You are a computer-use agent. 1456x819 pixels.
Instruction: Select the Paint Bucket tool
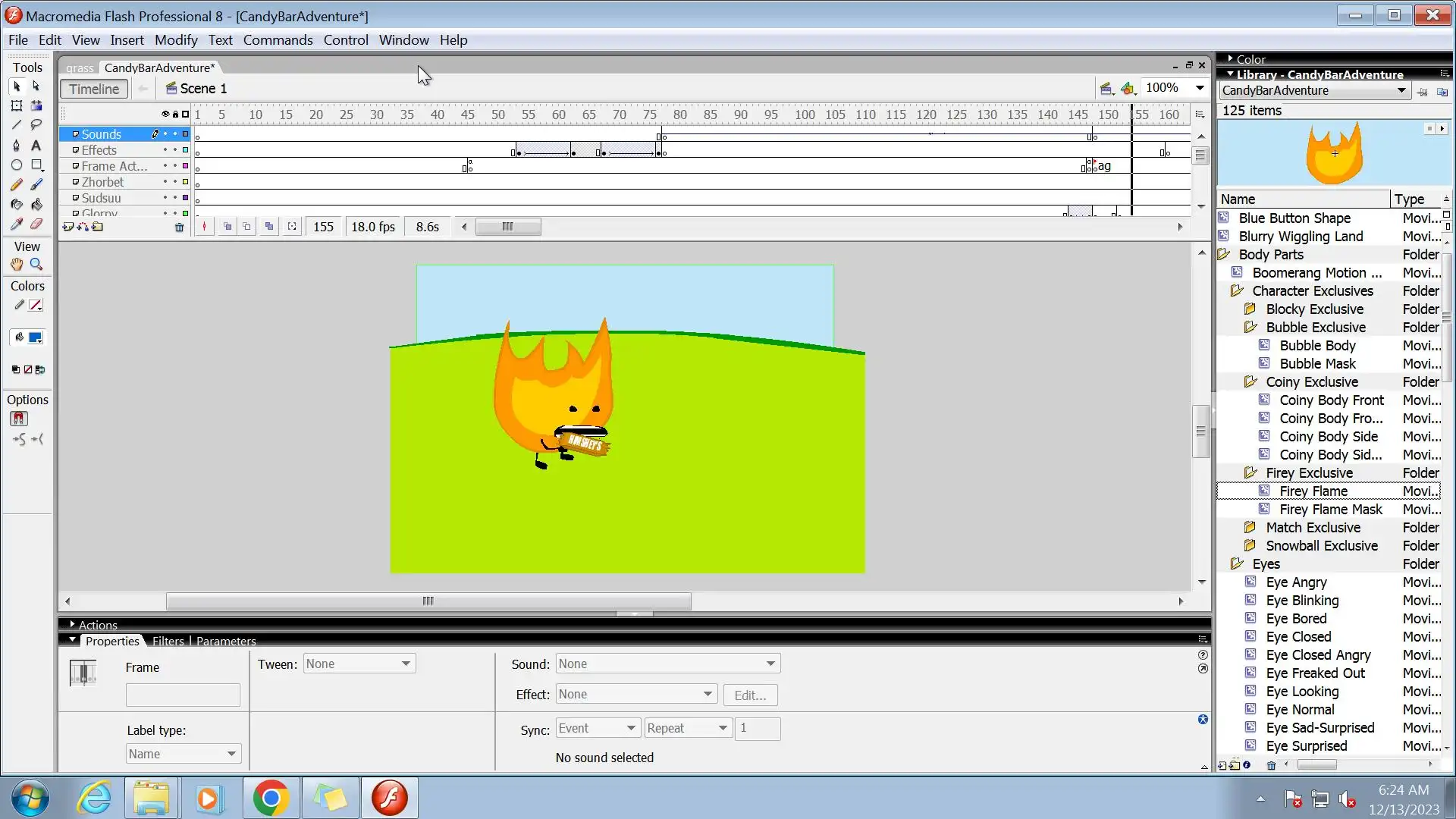coord(36,205)
